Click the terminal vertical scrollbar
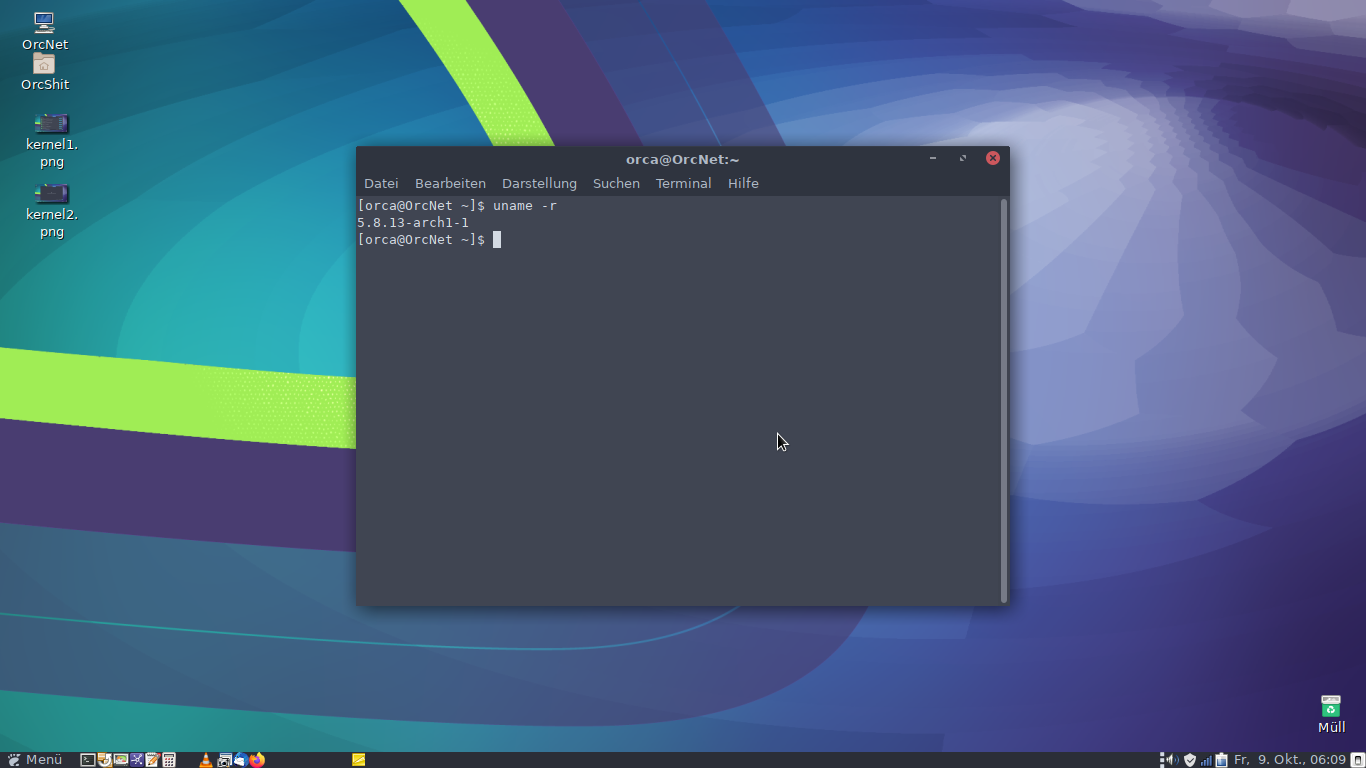Viewport: 1366px width, 768px height. pos(1004,400)
